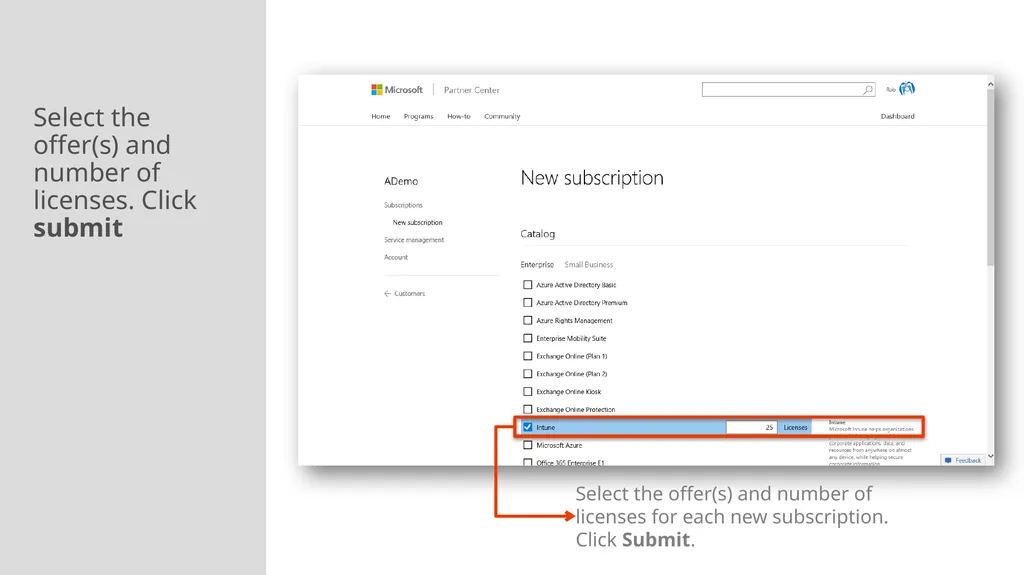Open the user profile avatar icon
Image resolution: width=1024 pixels, height=575 pixels.
pyautogui.click(x=907, y=88)
